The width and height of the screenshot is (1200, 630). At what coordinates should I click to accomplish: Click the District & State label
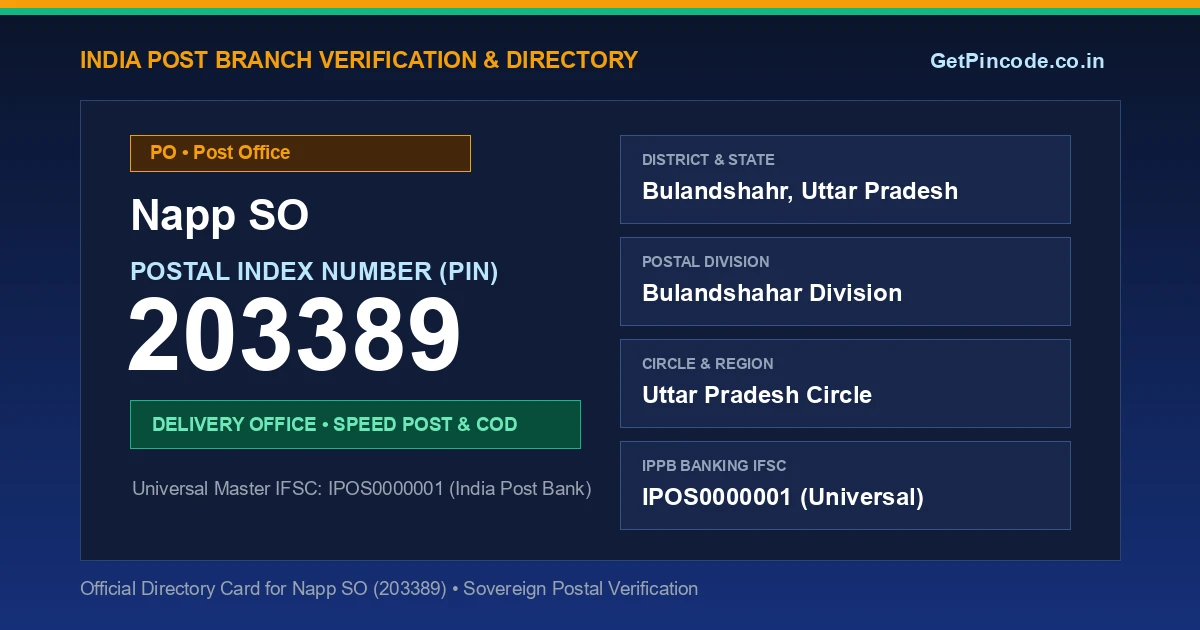coord(708,160)
